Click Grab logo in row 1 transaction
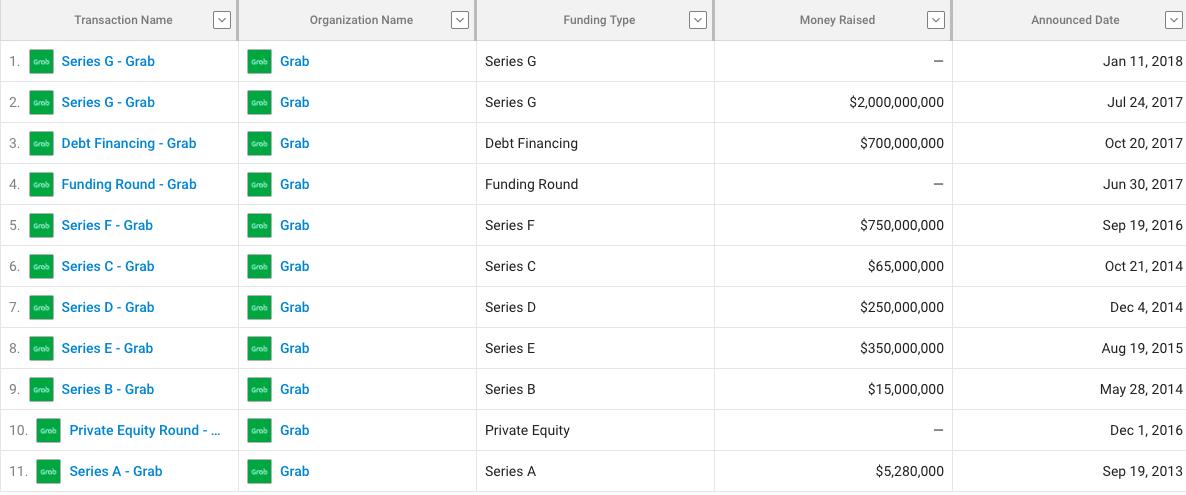Viewport: 1186px width, 495px height. click(42, 61)
